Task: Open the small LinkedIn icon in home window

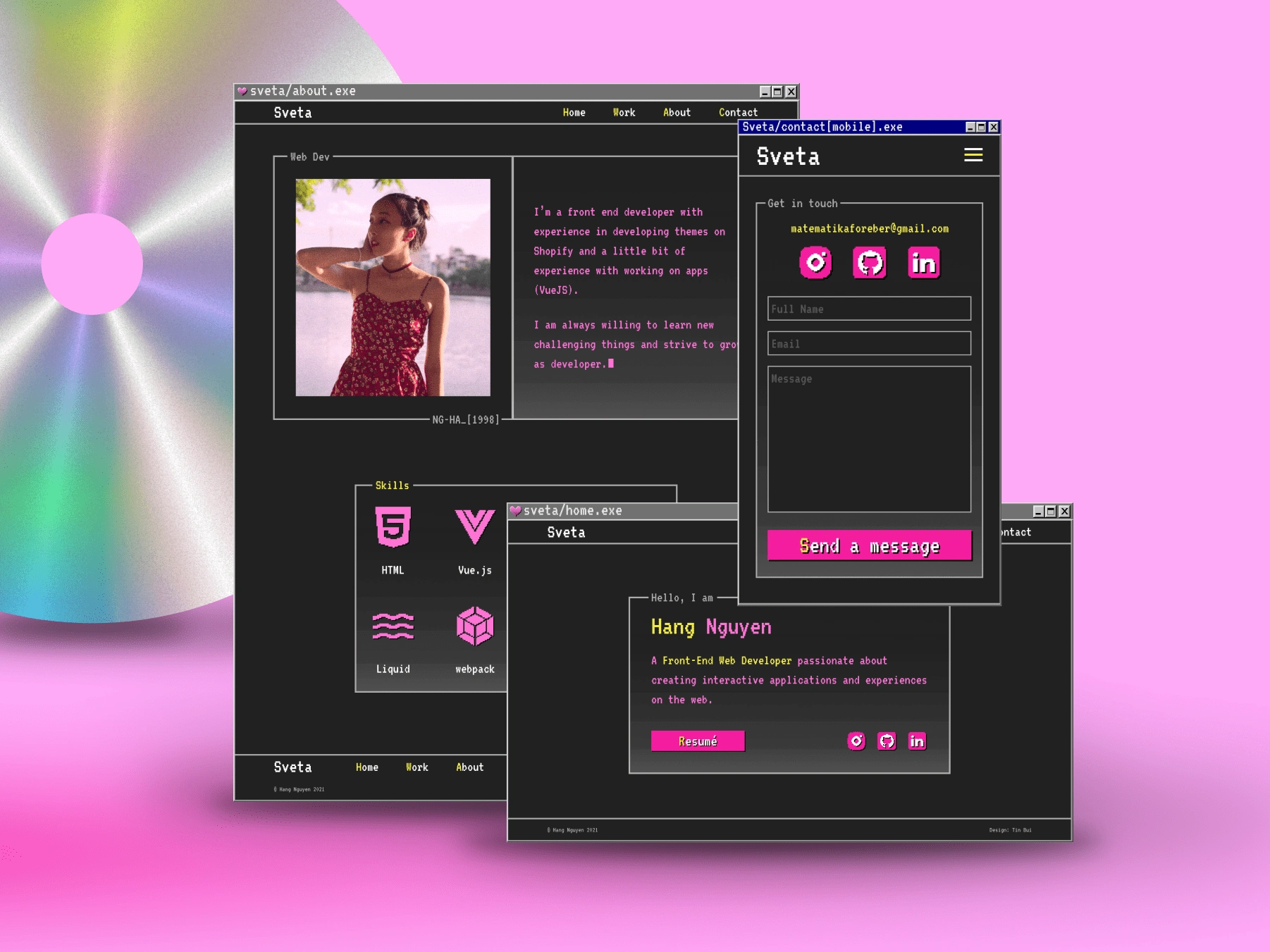Action: 917,741
